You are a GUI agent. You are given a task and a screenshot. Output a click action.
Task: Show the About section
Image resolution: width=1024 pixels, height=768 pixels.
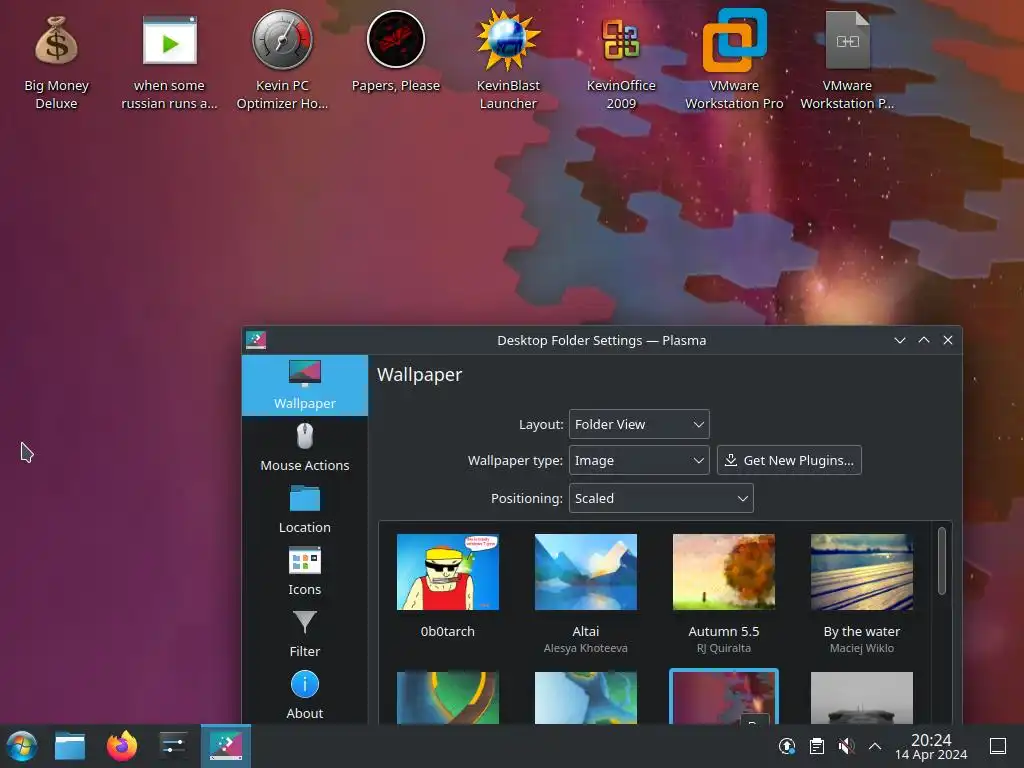(x=305, y=696)
